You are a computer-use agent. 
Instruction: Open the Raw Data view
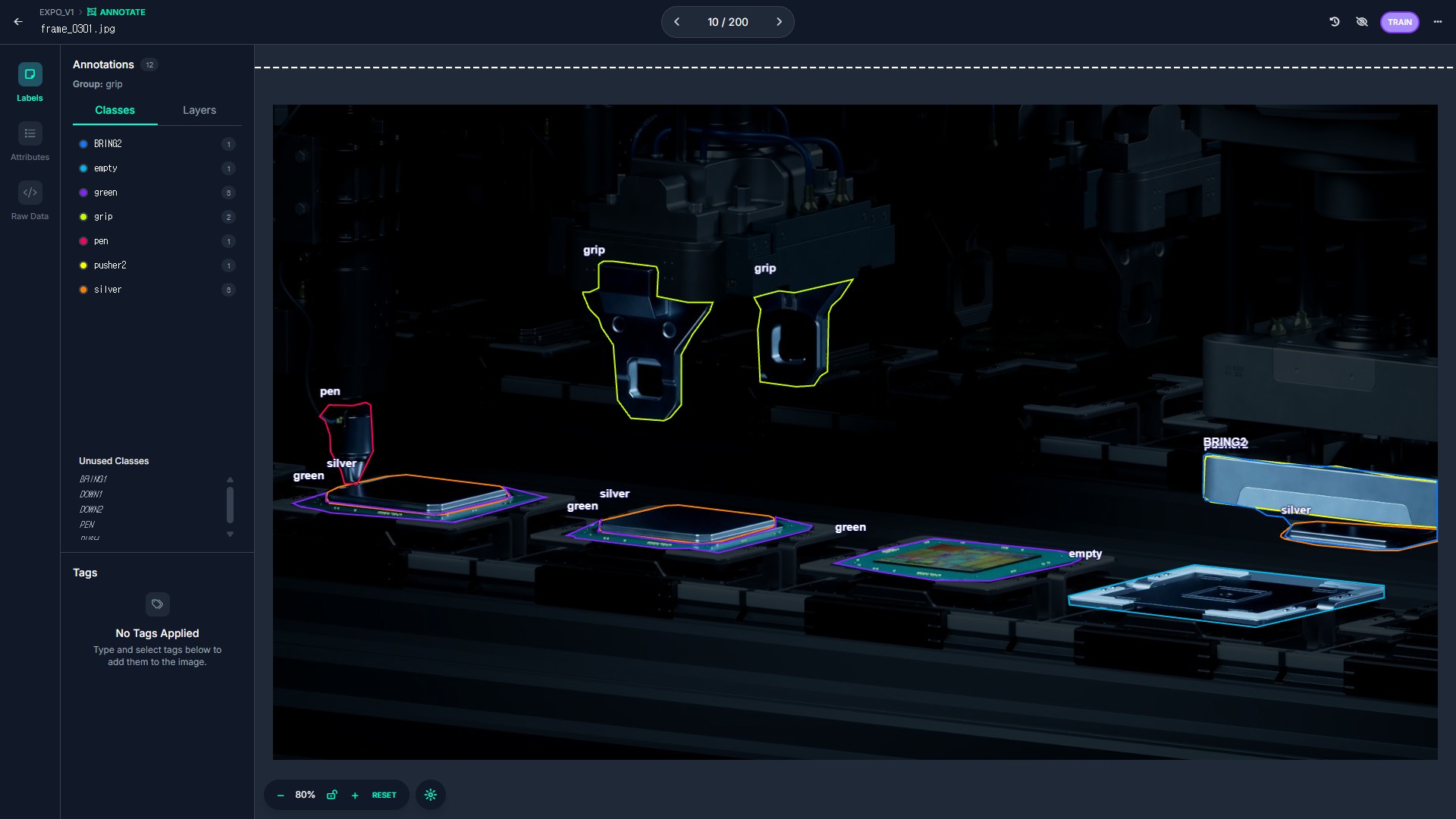(30, 193)
